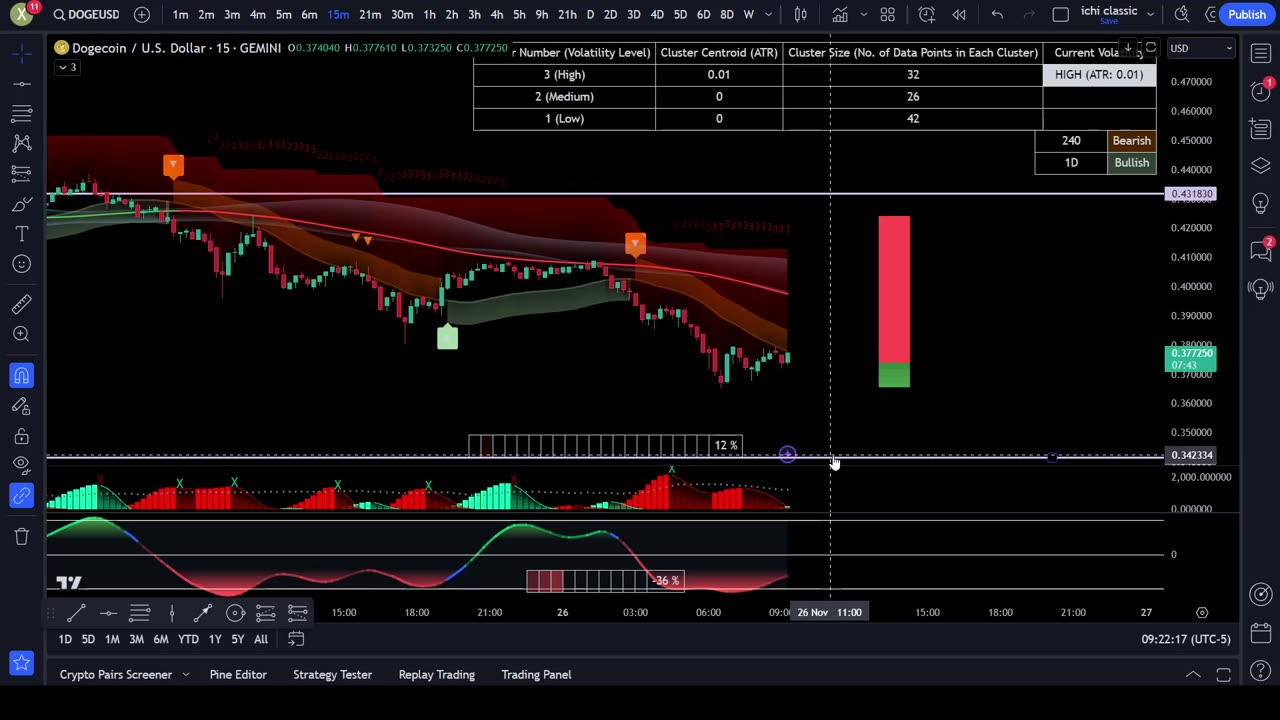Click the trash remove objects icon
The image size is (1280, 720).
tap(21, 537)
